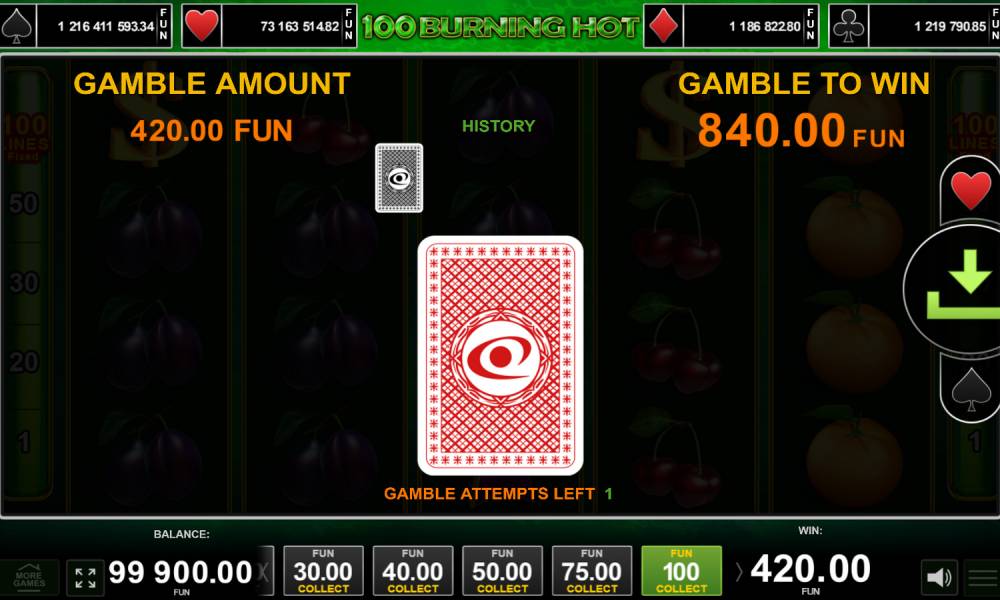Choose the 75.00 collect bet button

(x=592, y=571)
